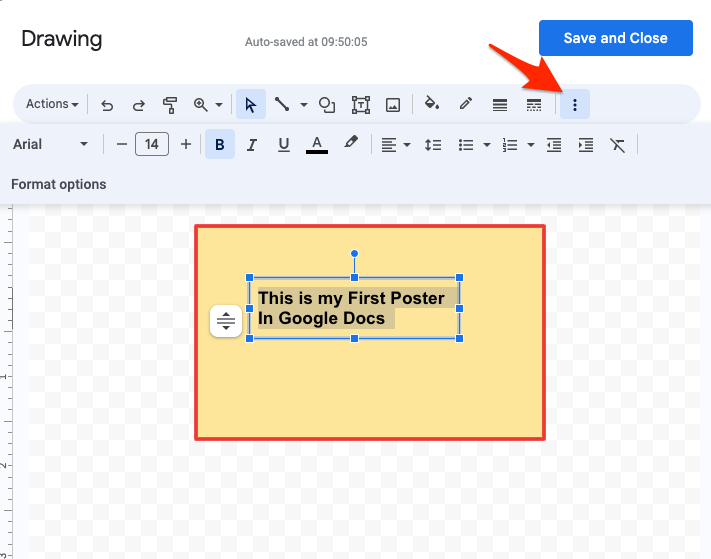
Task: Open the Highlight color marker
Action: [x=351, y=142]
